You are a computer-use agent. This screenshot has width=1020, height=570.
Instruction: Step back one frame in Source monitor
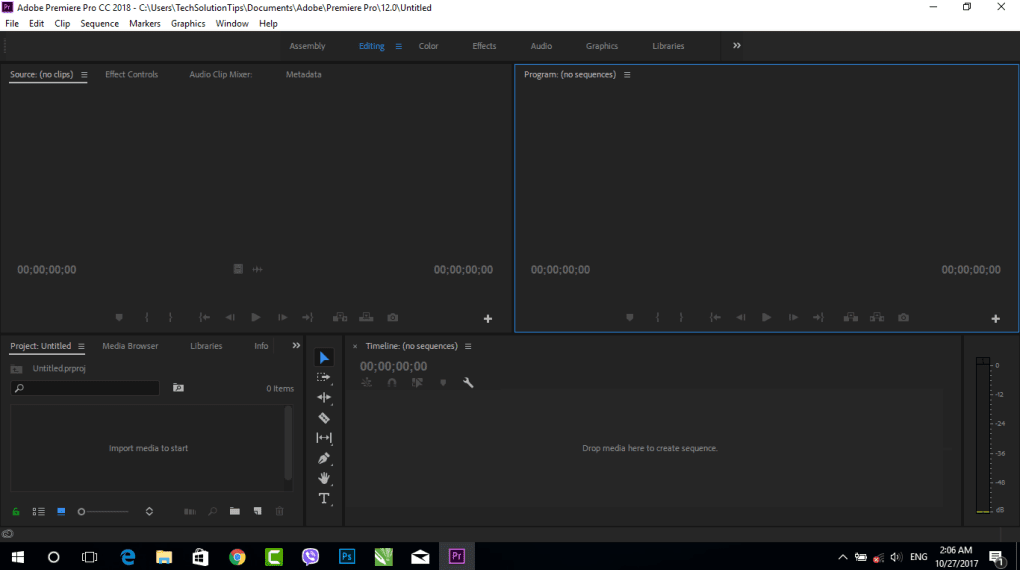point(230,318)
